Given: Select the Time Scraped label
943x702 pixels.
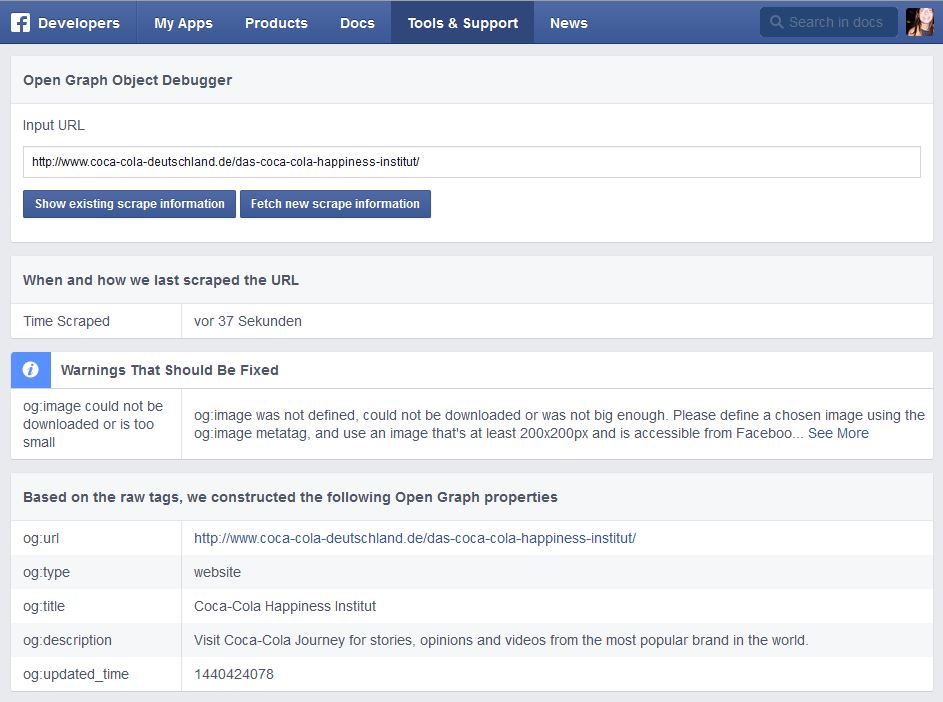Looking at the screenshot, I should click(x=66, y=321).
